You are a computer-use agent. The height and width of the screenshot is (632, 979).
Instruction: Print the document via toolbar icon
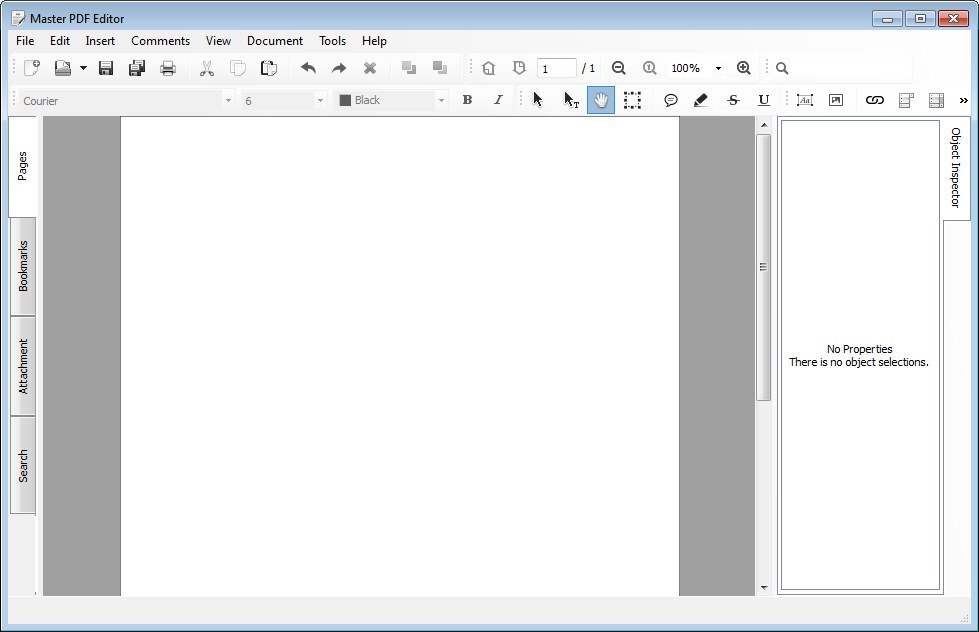(x=168, y=67)
